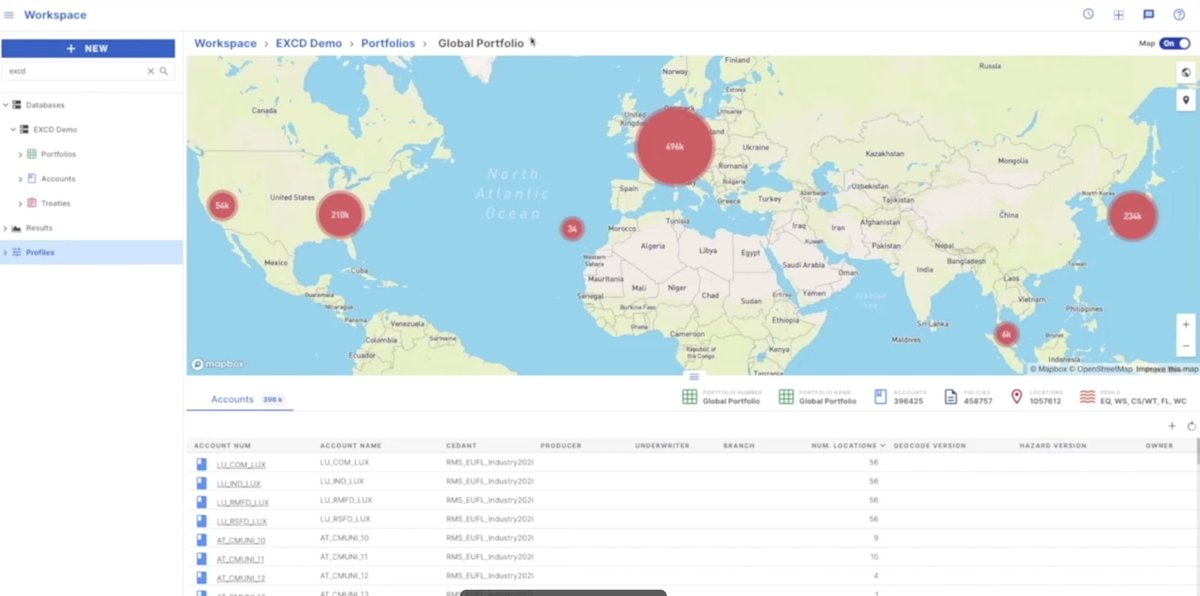Screen dimensions: 1200x596
Task: Open the help question mark icon
Action: 1178,14
